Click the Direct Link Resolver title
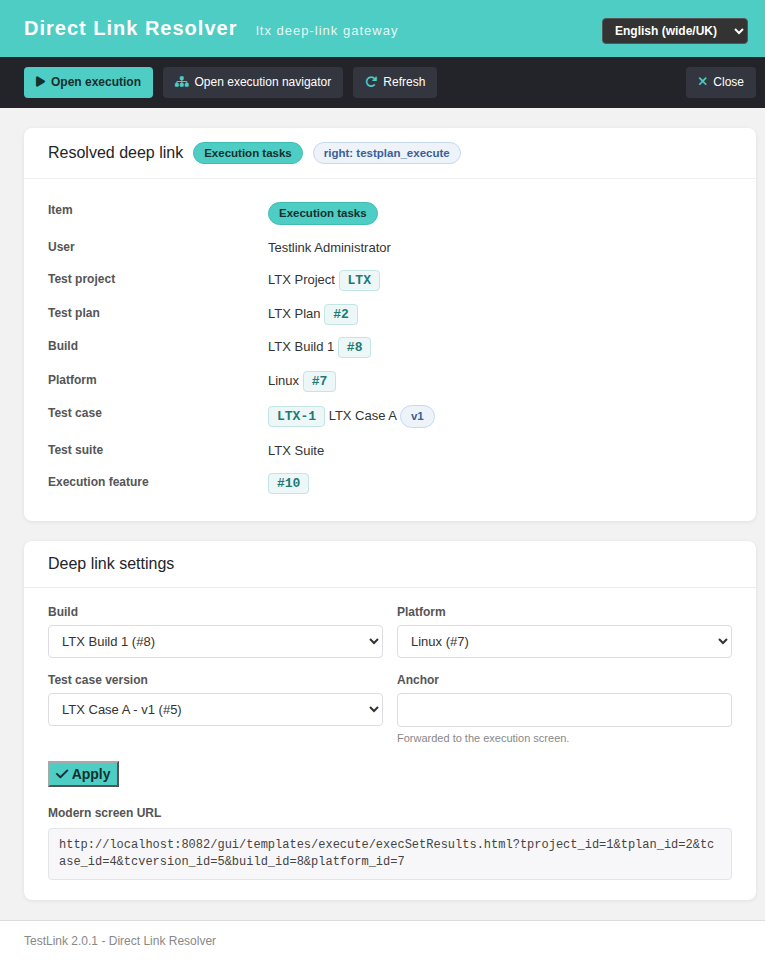This screenshot has height=963, width=765. click(130, 28)
